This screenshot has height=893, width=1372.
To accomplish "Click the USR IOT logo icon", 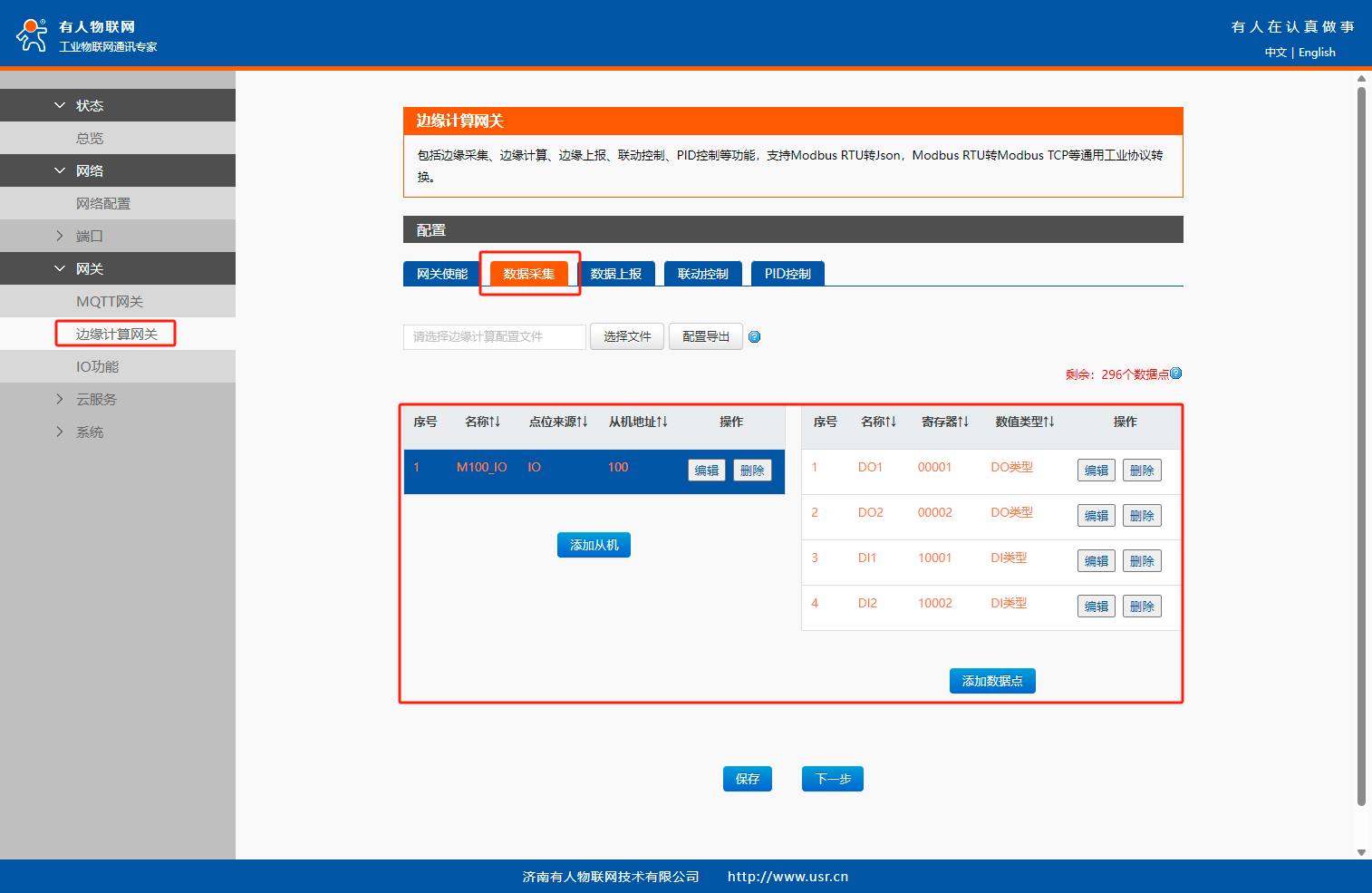I will pyautogui.click(x=33, y=35).
